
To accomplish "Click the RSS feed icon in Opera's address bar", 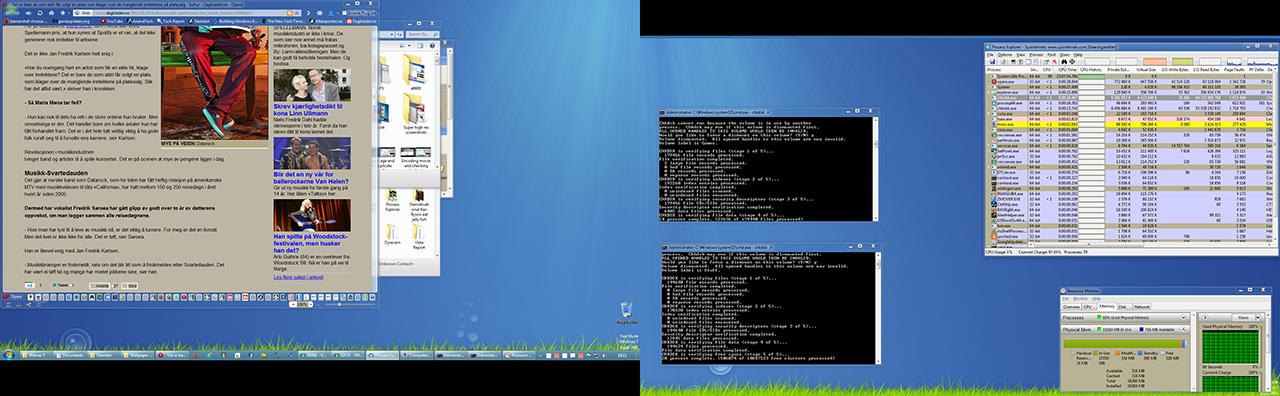I will [290, 13].
